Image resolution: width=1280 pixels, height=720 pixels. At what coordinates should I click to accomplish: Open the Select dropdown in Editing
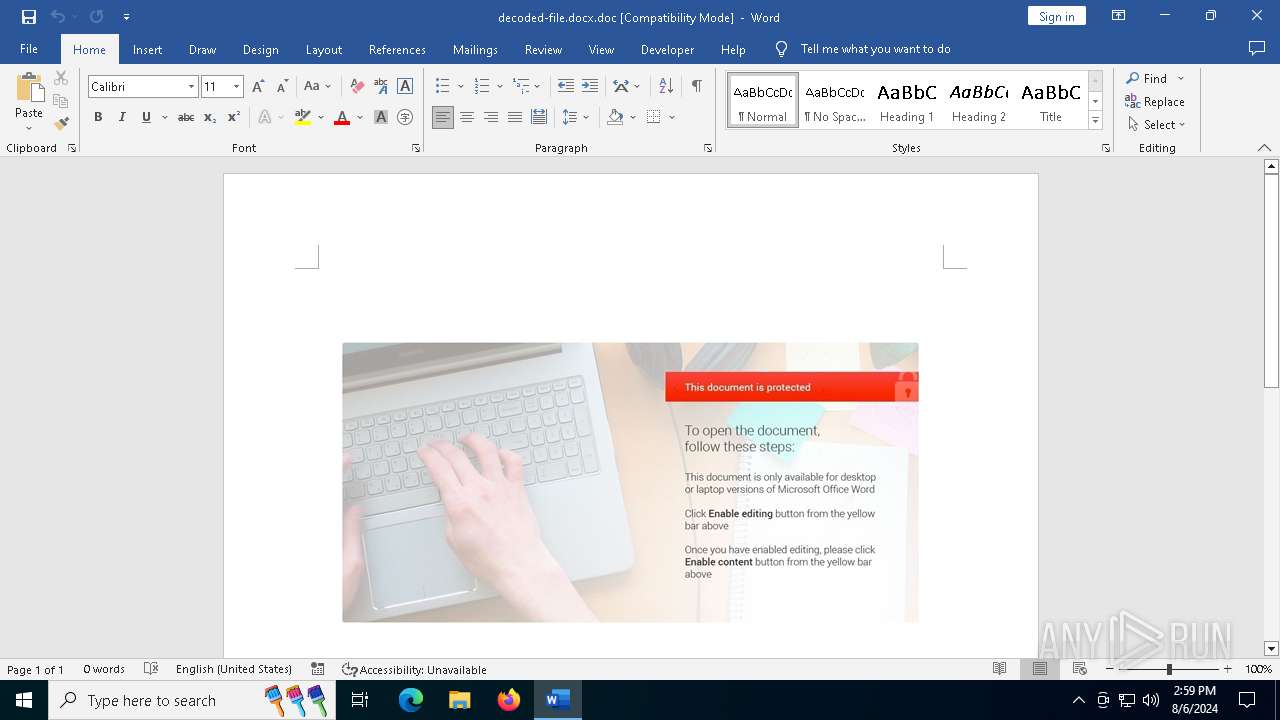(x=1157, y=125)
